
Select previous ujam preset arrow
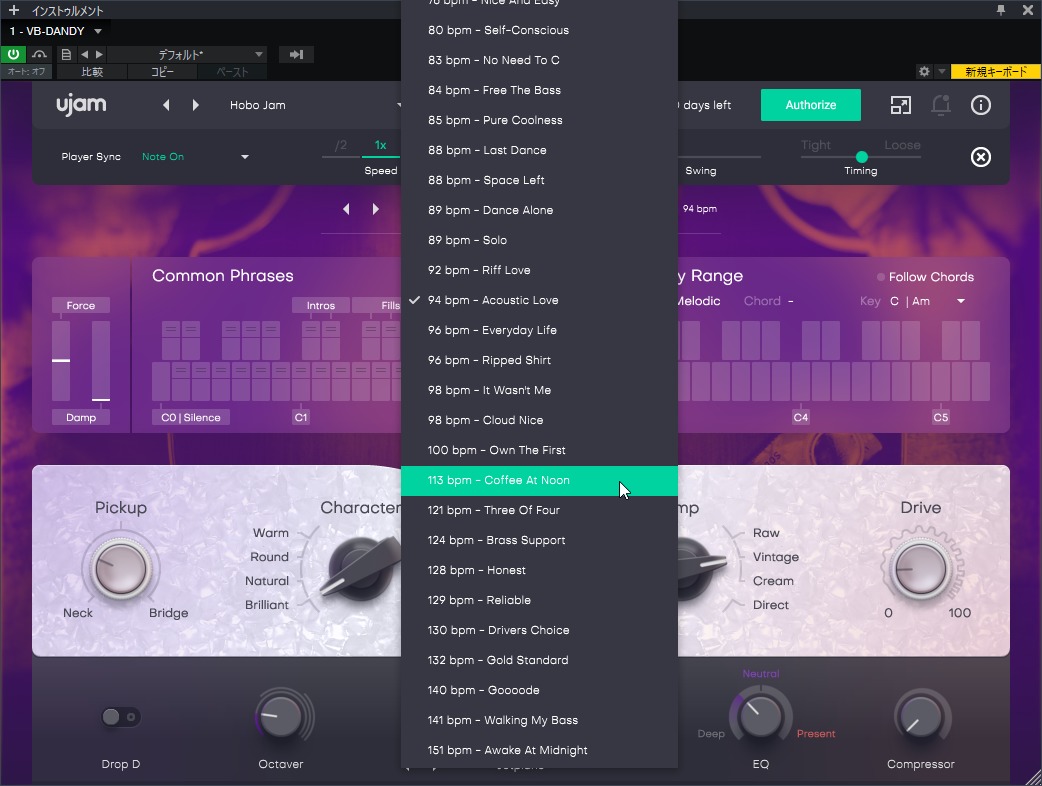tap(166, 105)
